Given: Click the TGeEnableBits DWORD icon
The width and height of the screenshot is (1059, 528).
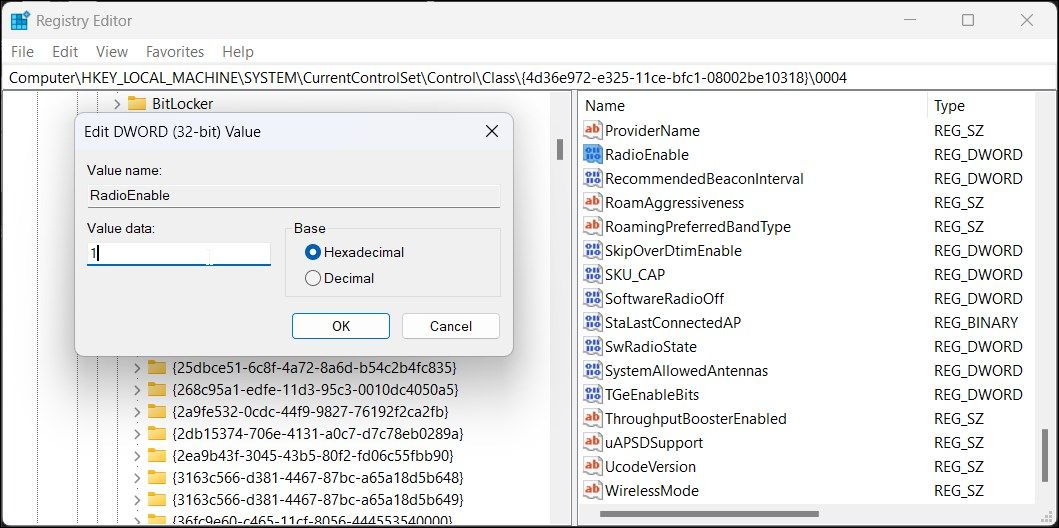Looking at the screenshot, I should 592,394.
